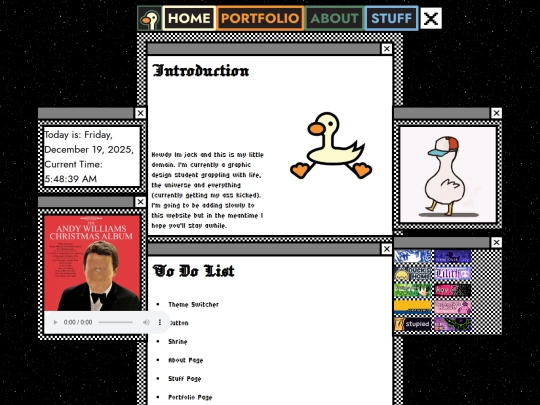The image size is (540, 405).
Task: Go to the PORTFOLIO page
Action: (x=260, y=18)
